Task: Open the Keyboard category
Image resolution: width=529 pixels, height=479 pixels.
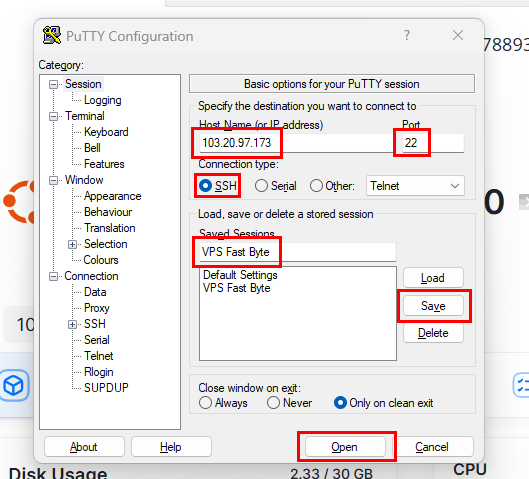Action: 106,132
